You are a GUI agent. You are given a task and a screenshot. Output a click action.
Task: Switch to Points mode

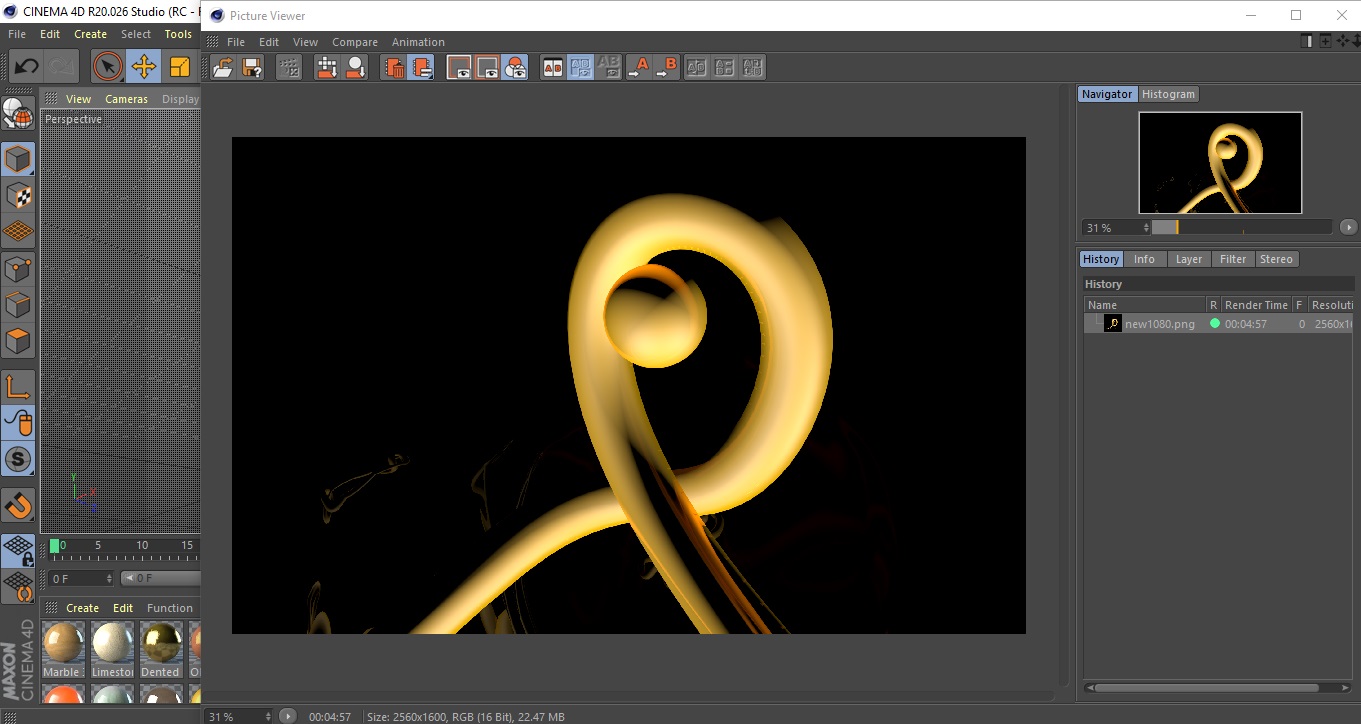tap(18, 269)
